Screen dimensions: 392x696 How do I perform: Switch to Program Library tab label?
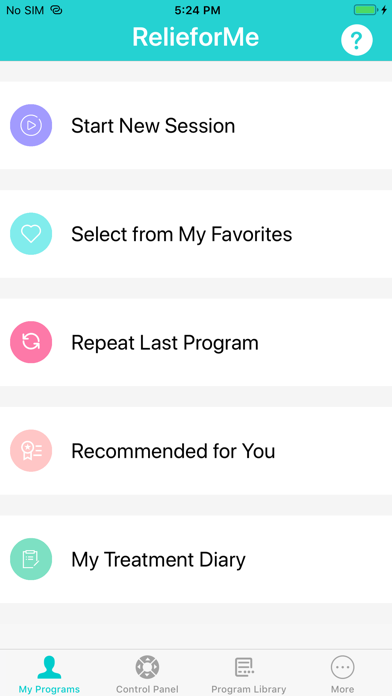[x=248, y=689]
